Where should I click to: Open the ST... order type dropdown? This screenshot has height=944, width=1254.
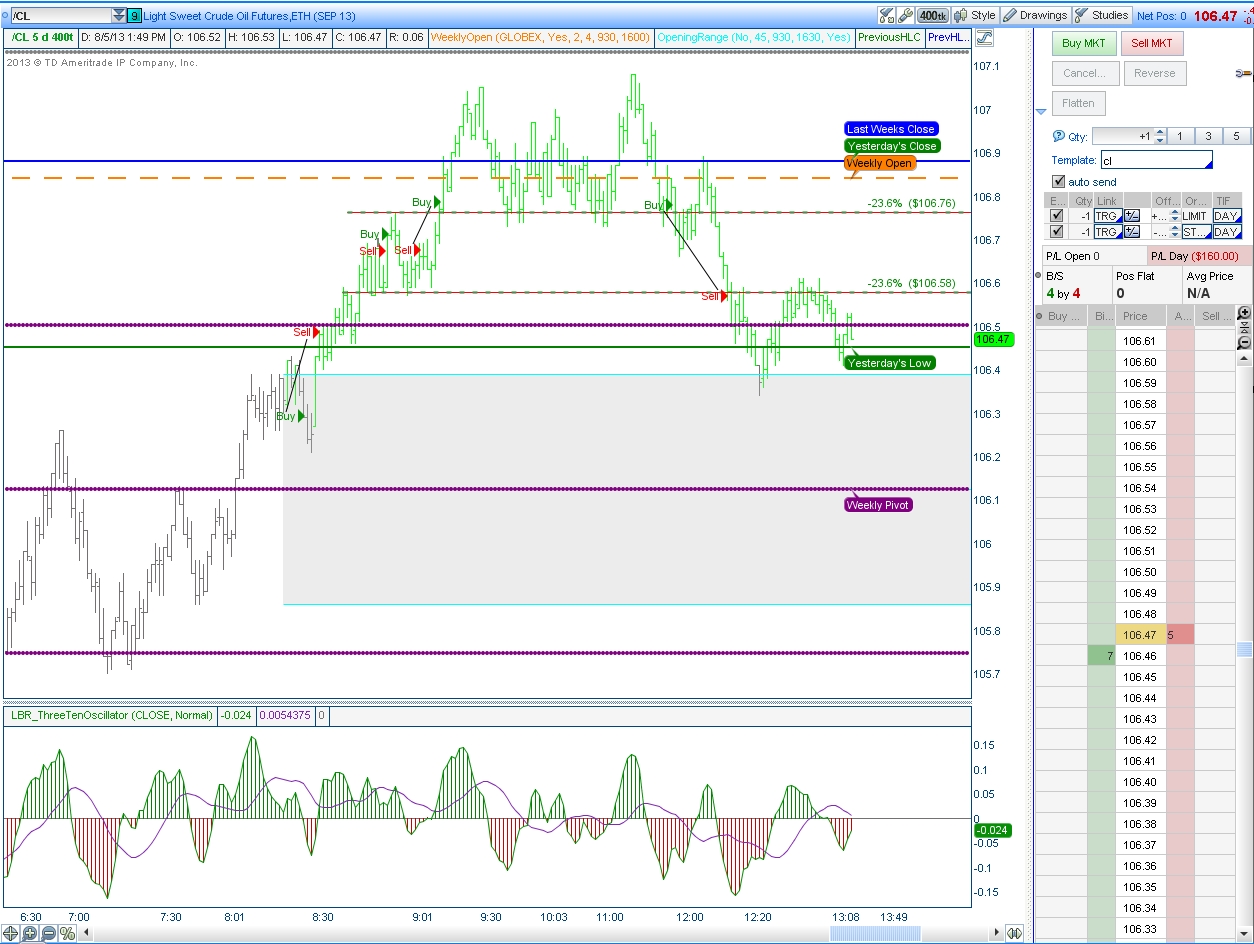1196,232
